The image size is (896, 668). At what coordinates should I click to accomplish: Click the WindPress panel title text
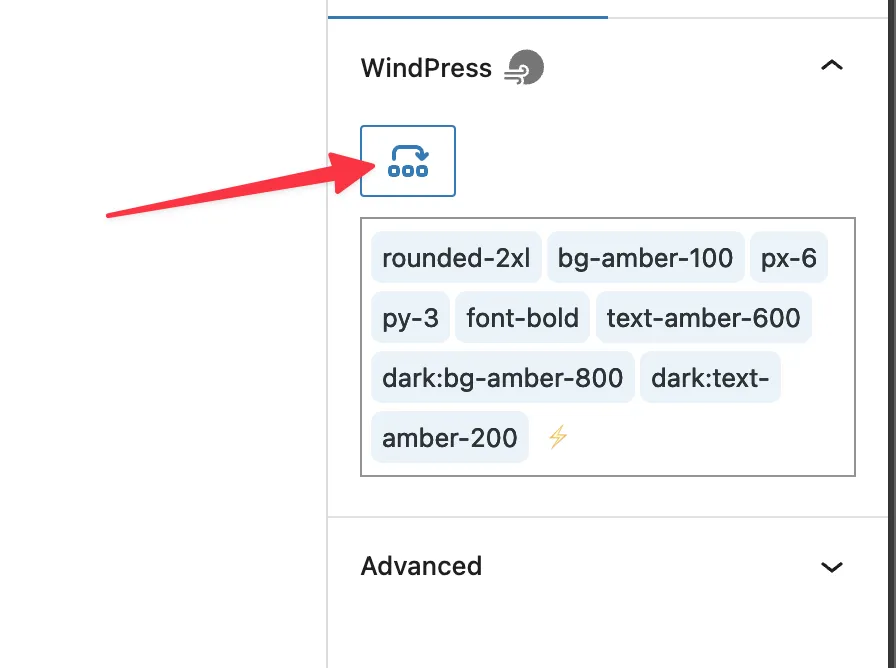(426, 68)
